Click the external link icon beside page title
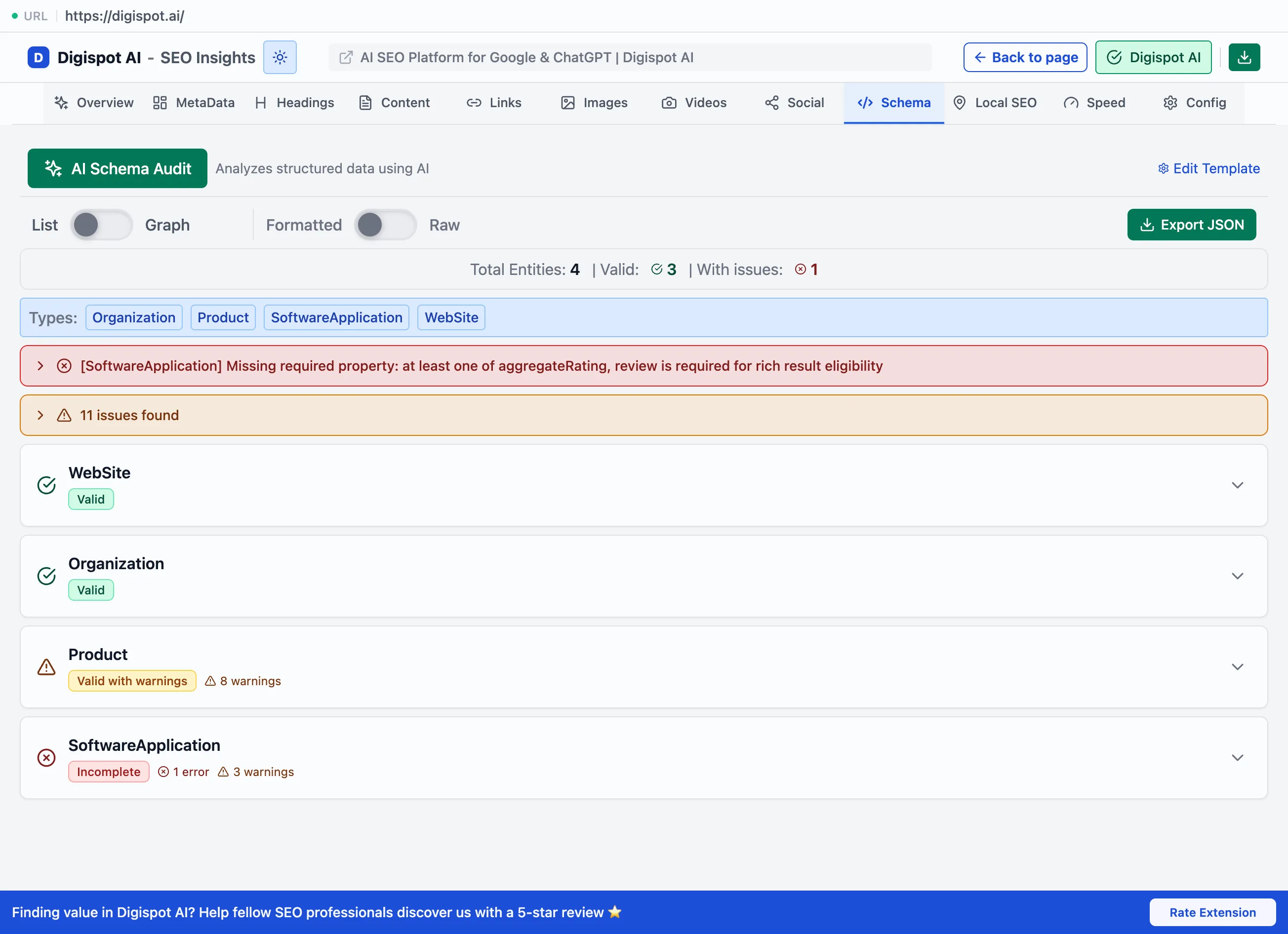The image size is (1288, 934). pos(345,57)
